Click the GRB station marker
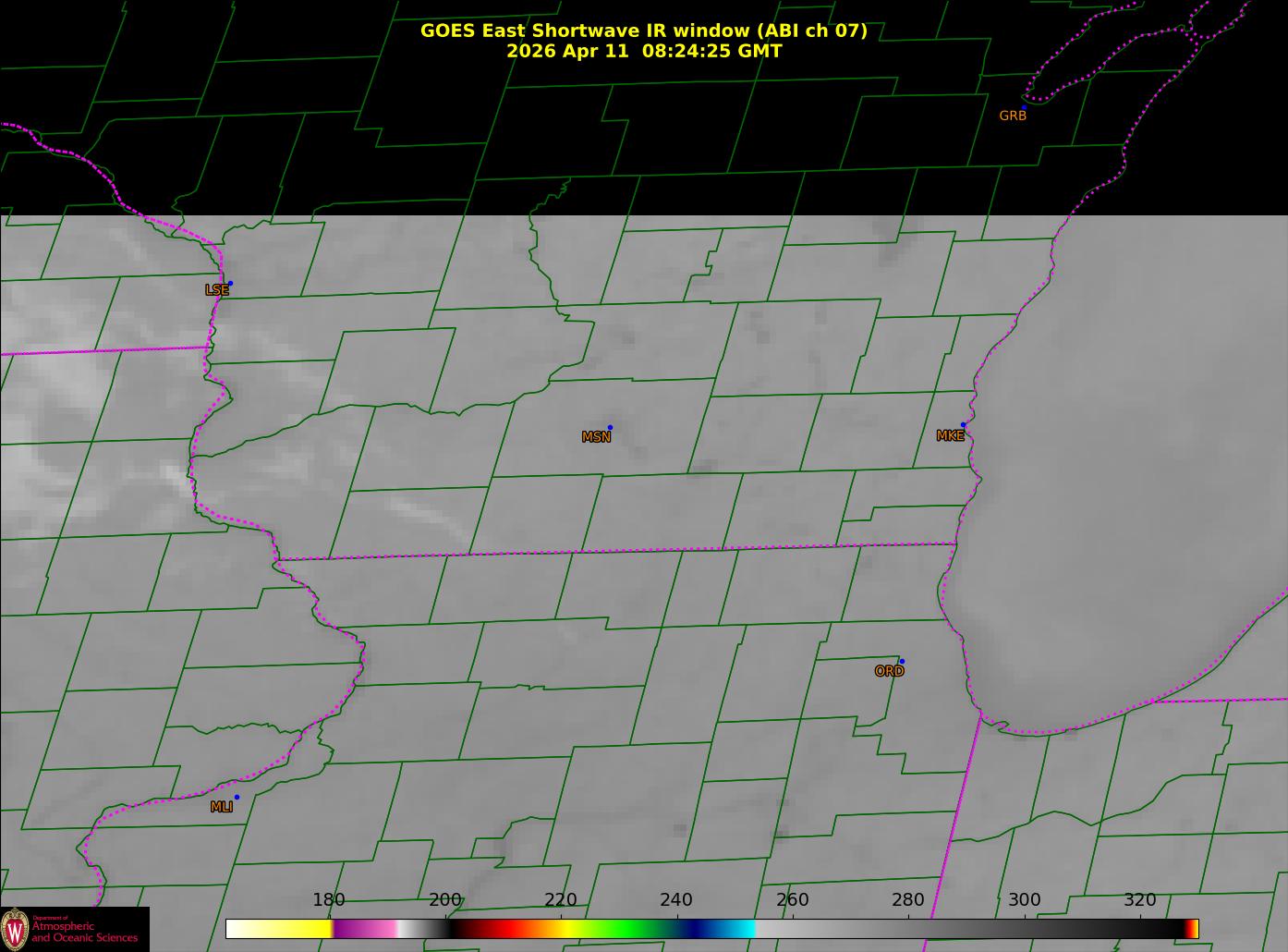This screenshot has width=1288, height=952. (1024, 107)
